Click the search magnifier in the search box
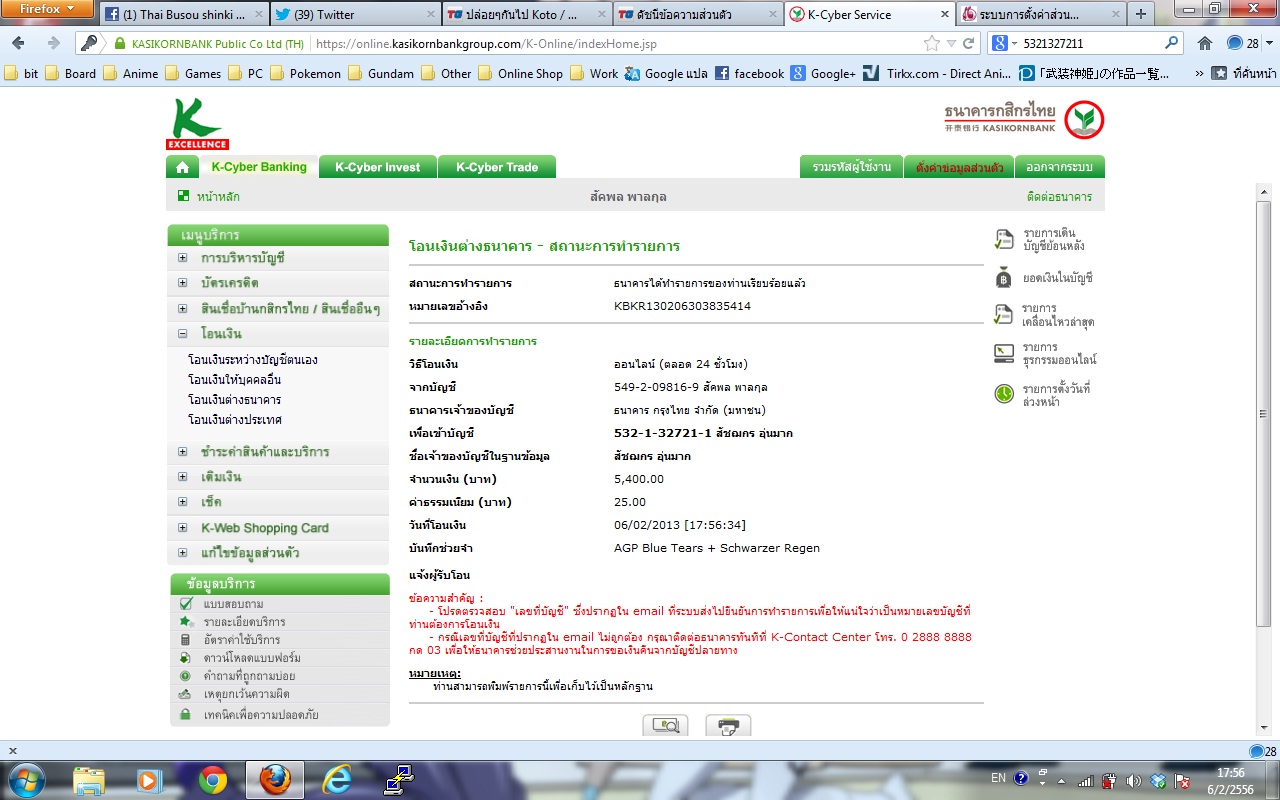 (1172, 44)
